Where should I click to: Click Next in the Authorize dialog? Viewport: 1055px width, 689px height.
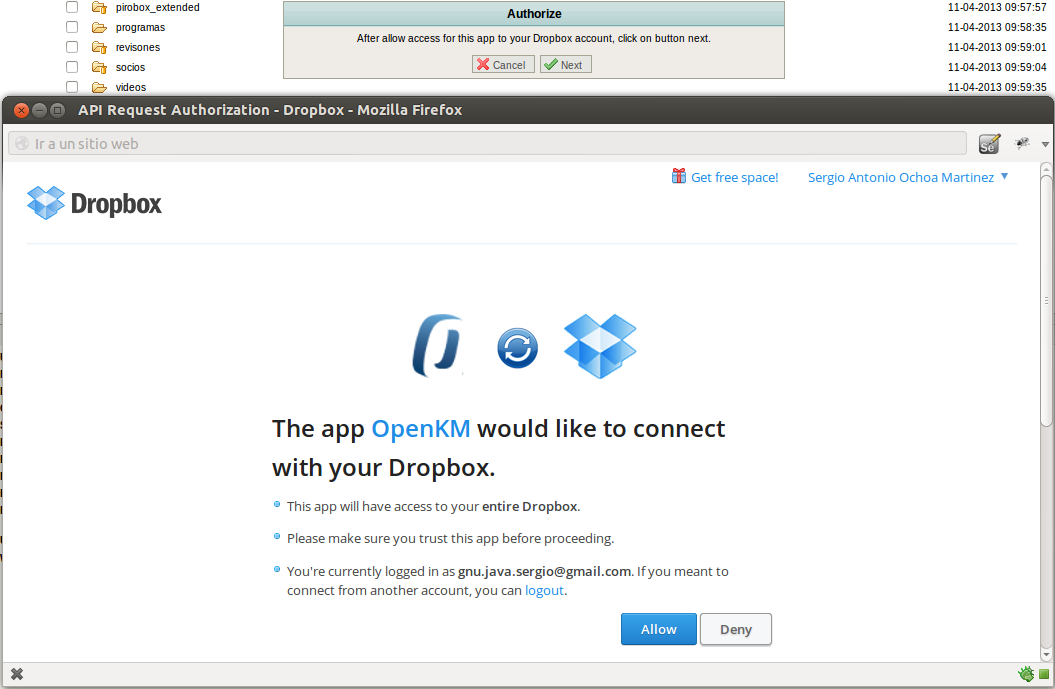pos(566,65)
